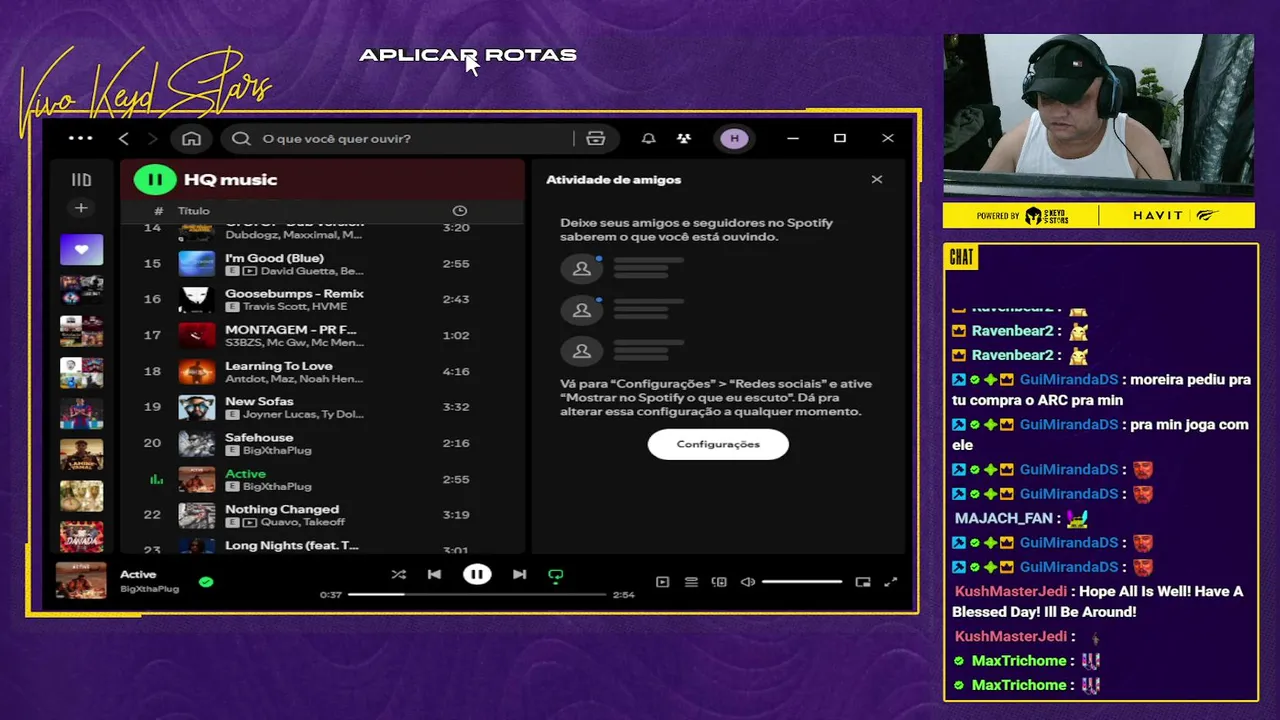Create a playlist with plus icon
This screenshot has width=1280, height=720.
point(81,208)
